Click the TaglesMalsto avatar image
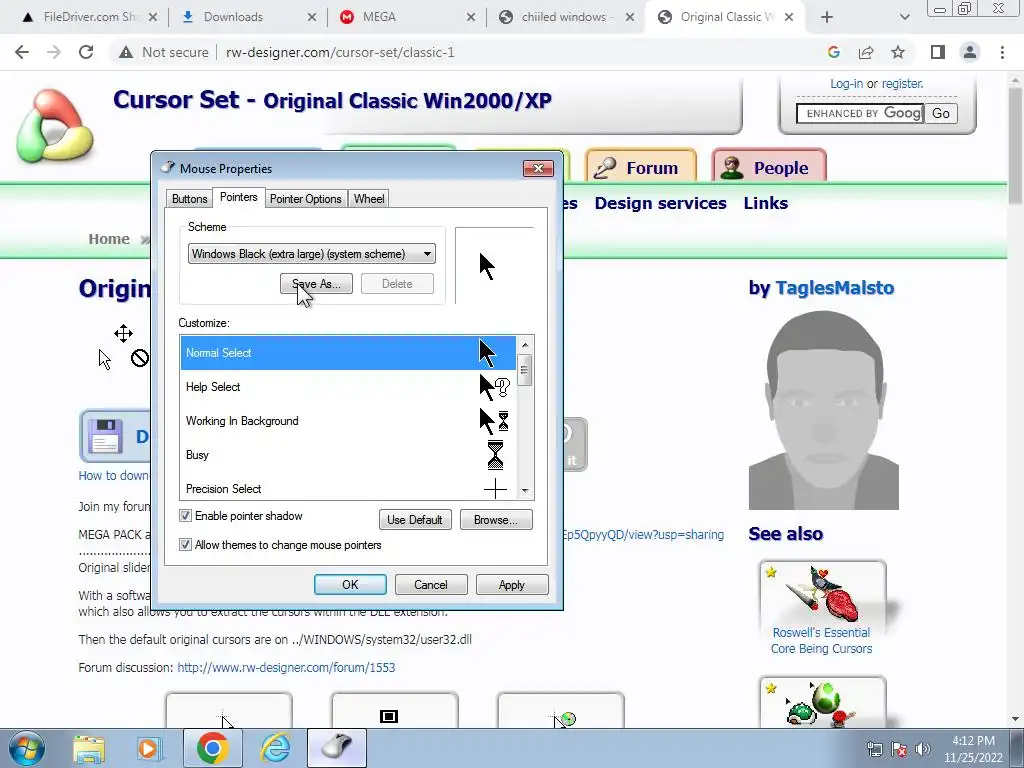The width and height of the screenshot is (1024, 768). point(824,410)
